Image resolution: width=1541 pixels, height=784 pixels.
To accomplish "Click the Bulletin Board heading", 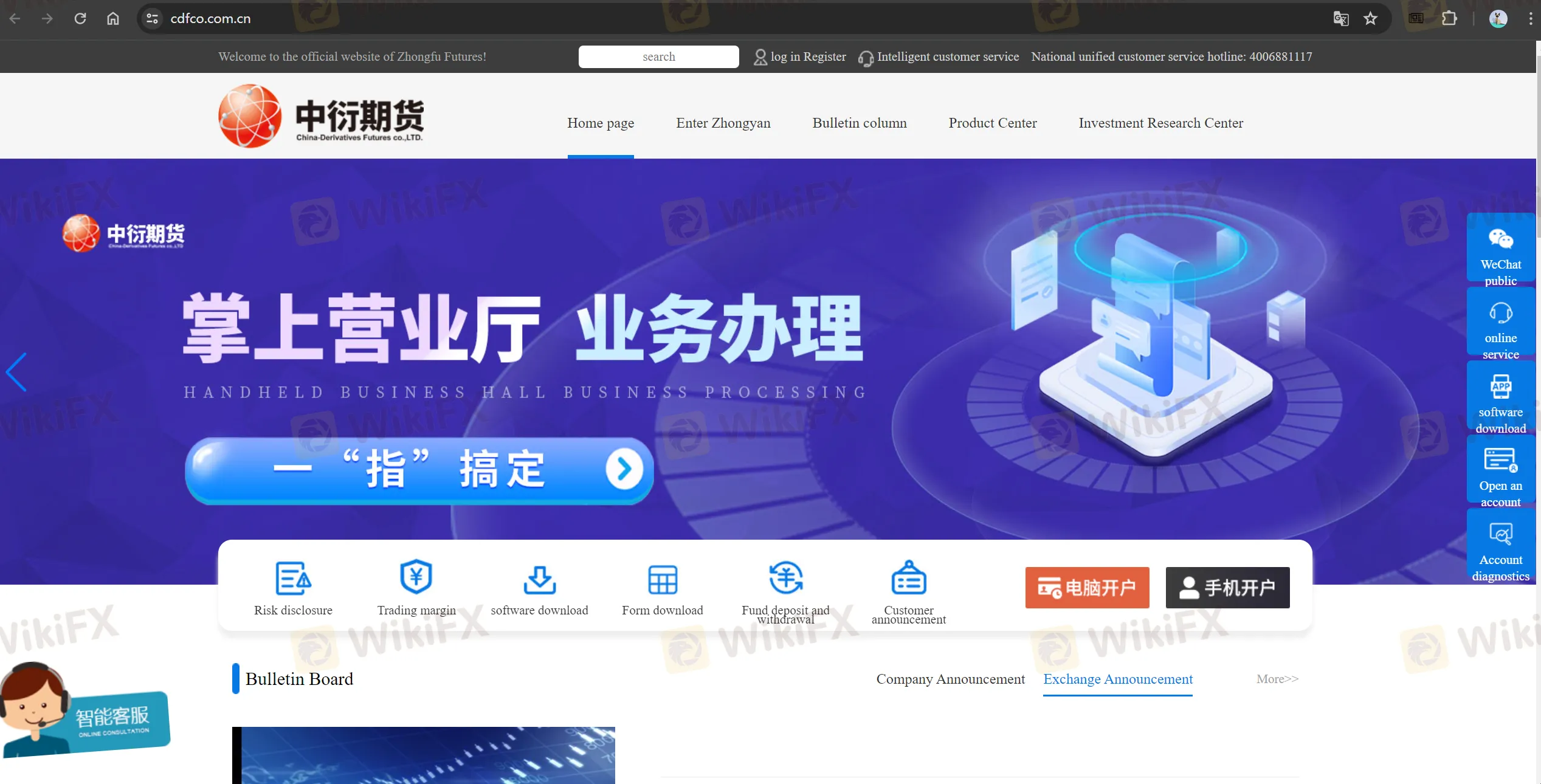I will [299, 679].
